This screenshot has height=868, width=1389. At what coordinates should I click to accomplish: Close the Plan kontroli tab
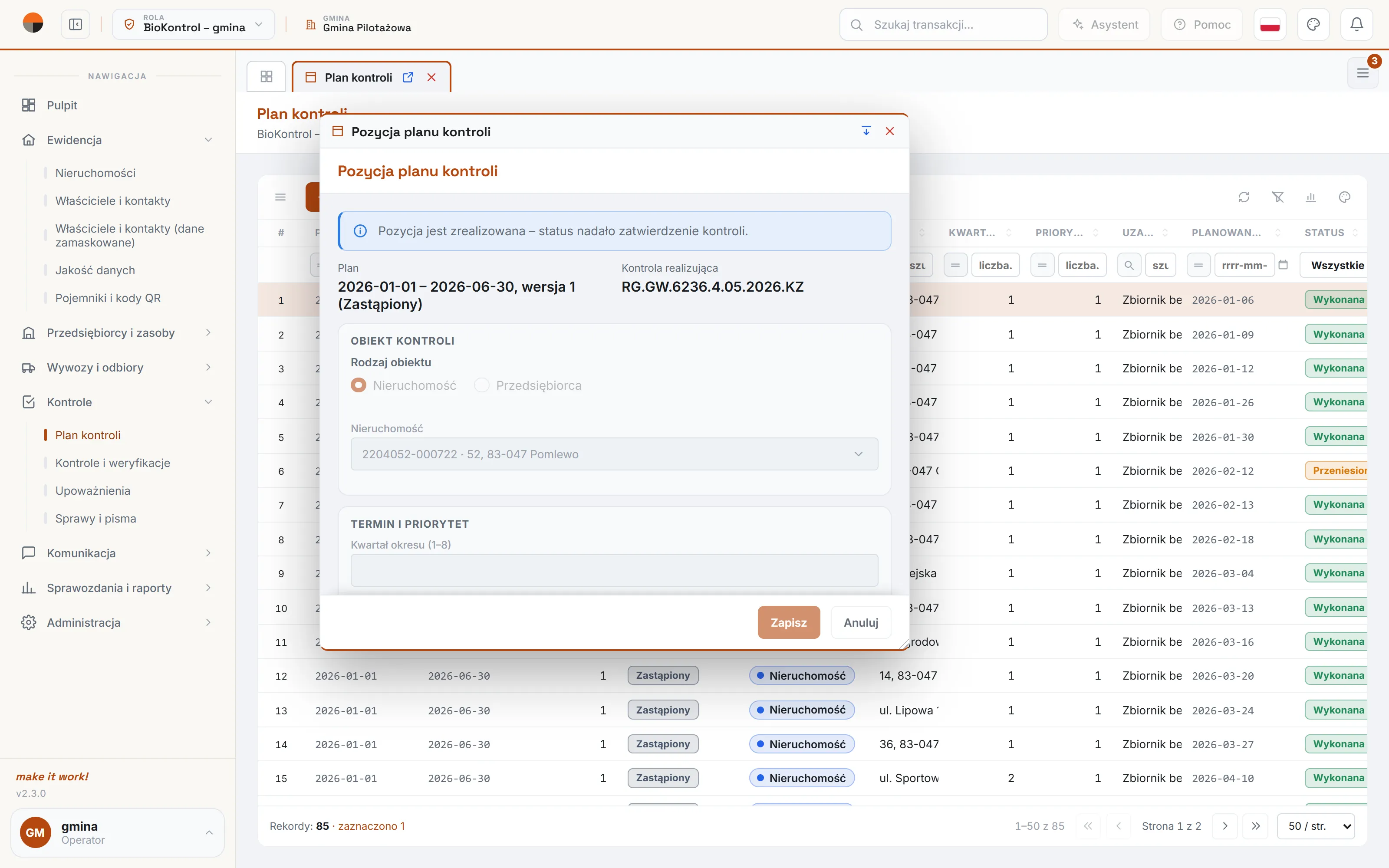click(431, 78)
